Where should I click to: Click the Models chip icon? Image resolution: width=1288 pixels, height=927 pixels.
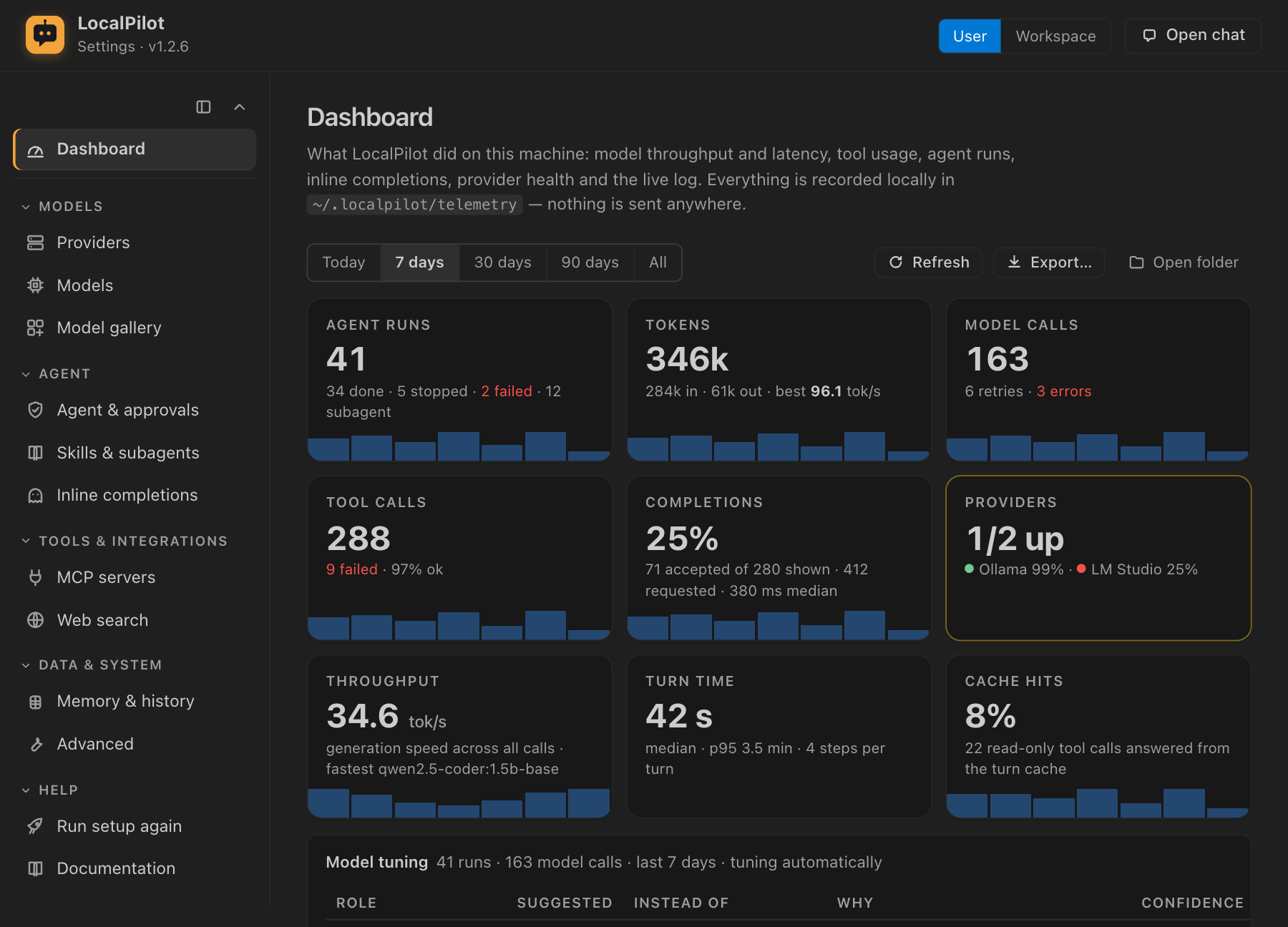click(x=35, y=285)
